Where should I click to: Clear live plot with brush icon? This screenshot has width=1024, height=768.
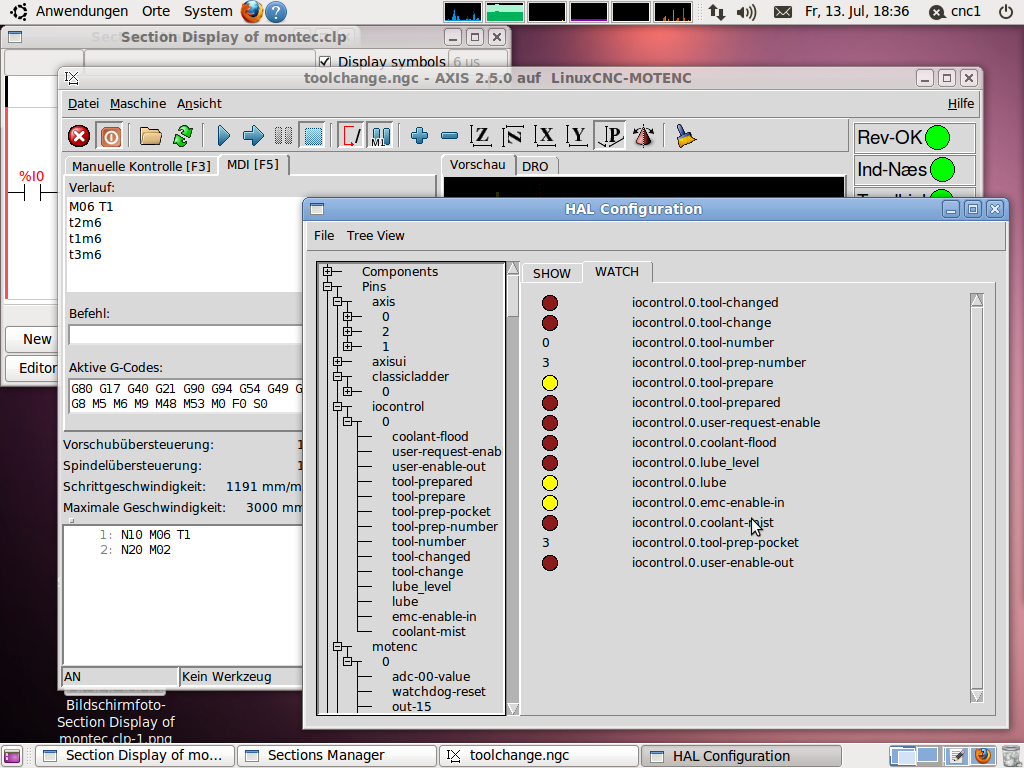(685, 136)
